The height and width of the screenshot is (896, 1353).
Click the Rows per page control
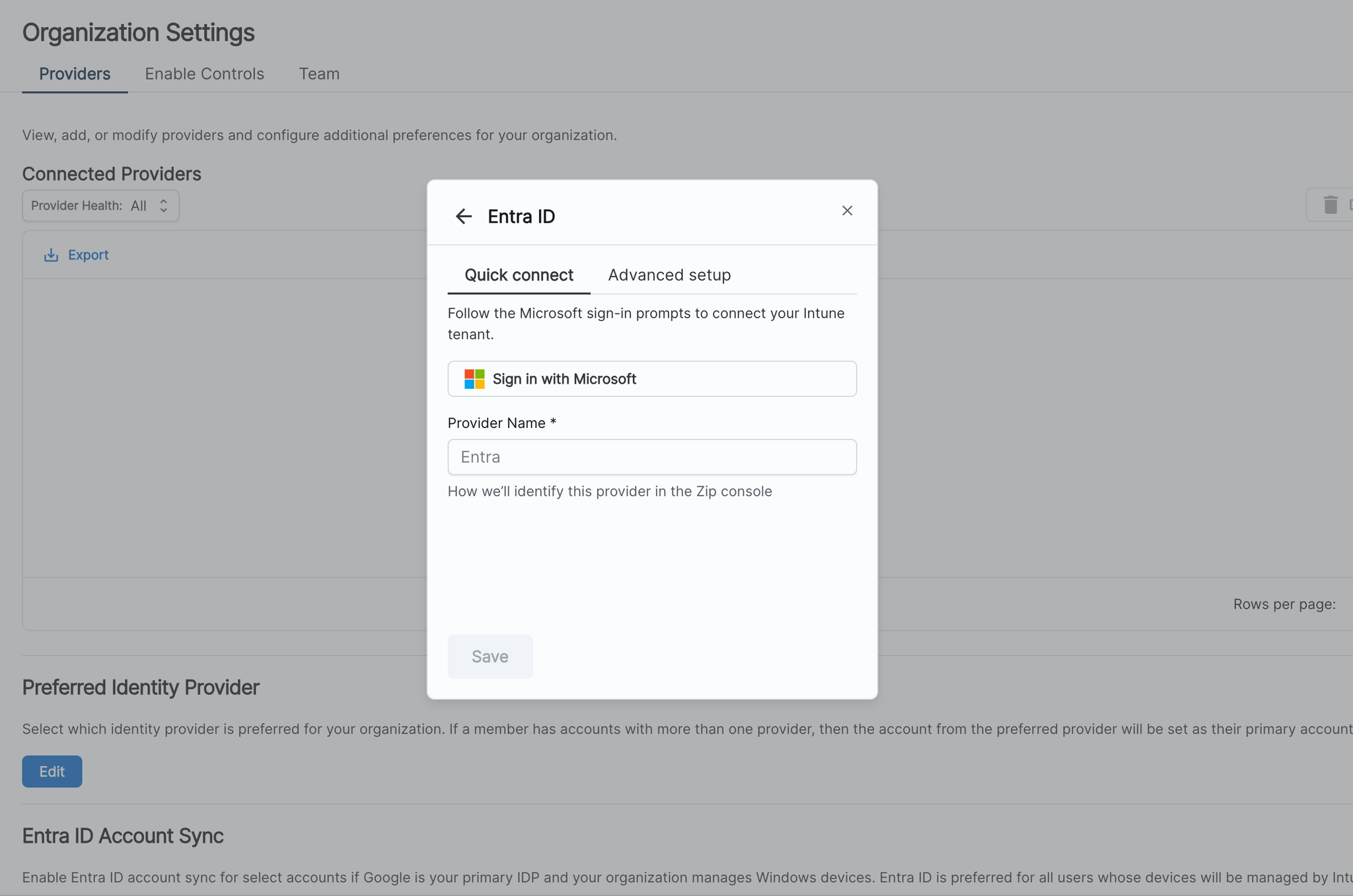(x=1284, y=604)
